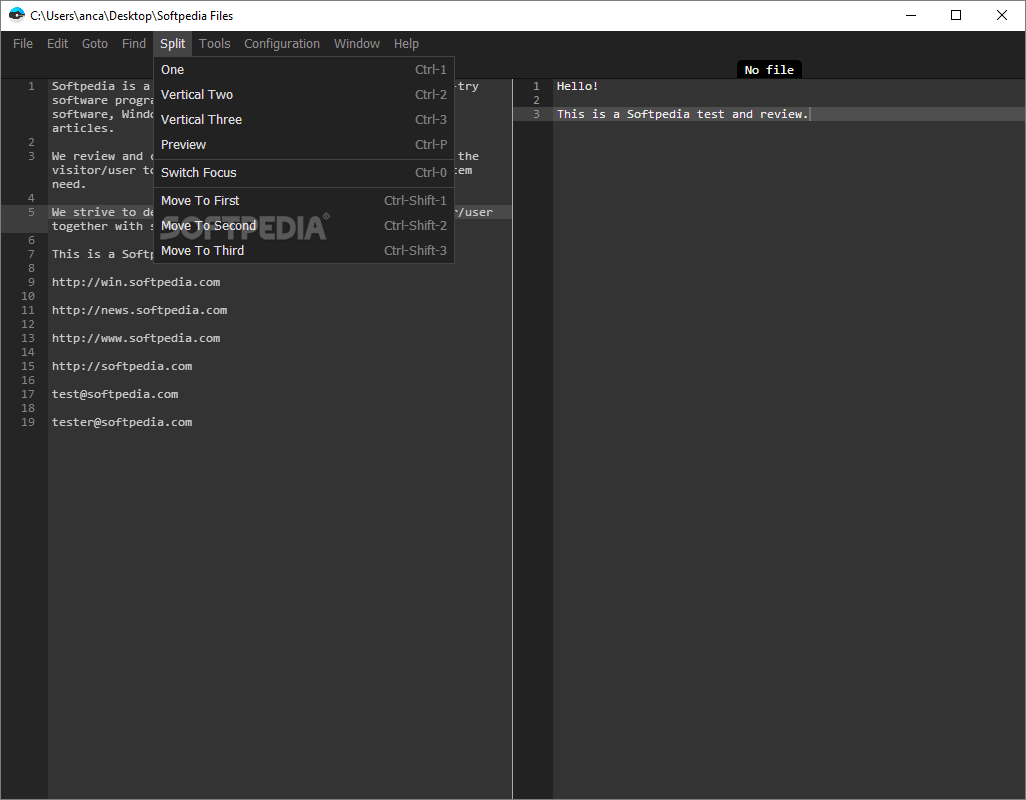Click line number 17 in left gutter
The height and width of the screenshot is (800, 1026).
point(28,394)
